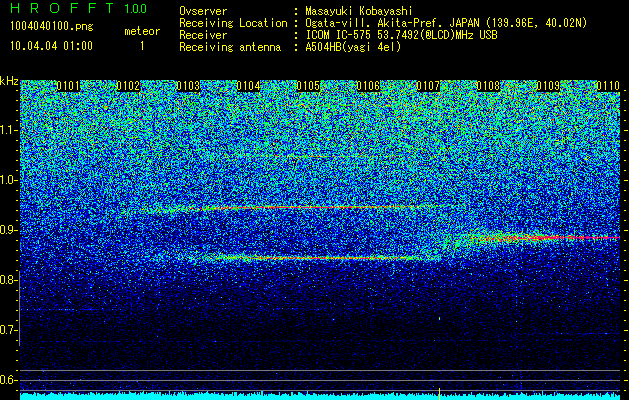
Task: Select the 1.1 kHz axis label
Action: (9, 130)
